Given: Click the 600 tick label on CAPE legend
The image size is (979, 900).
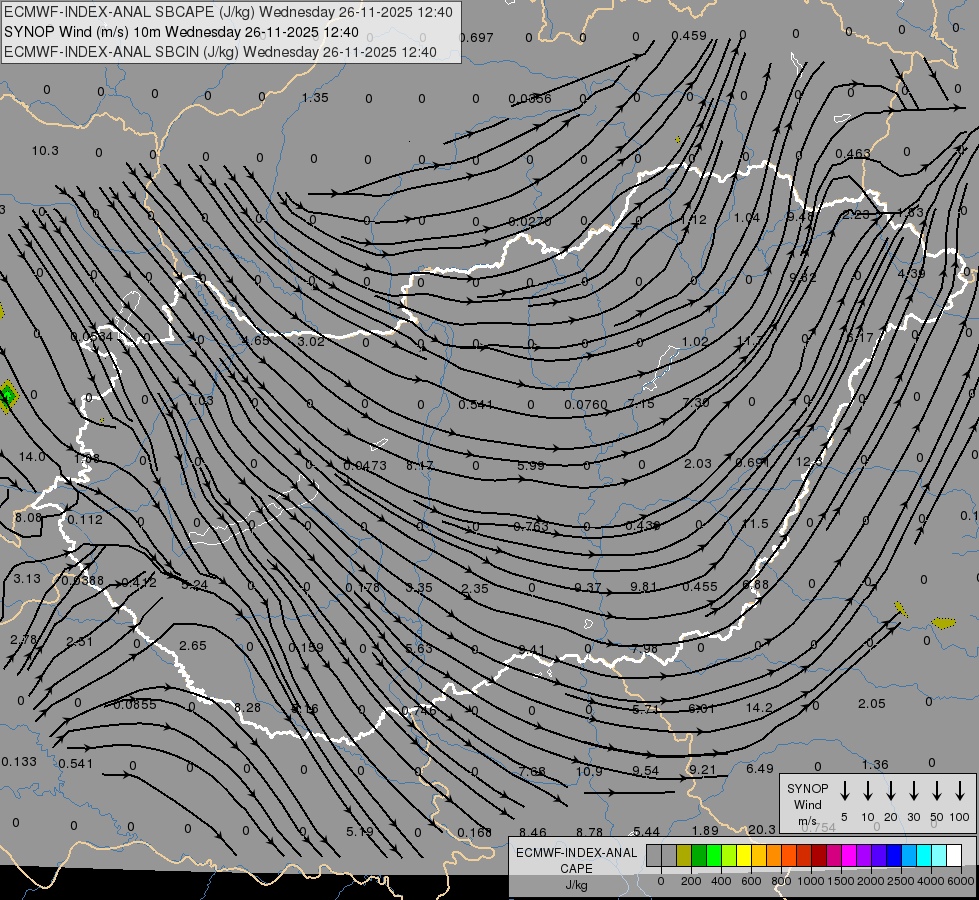Looking at the screenshot, I should tap(751, 881).
